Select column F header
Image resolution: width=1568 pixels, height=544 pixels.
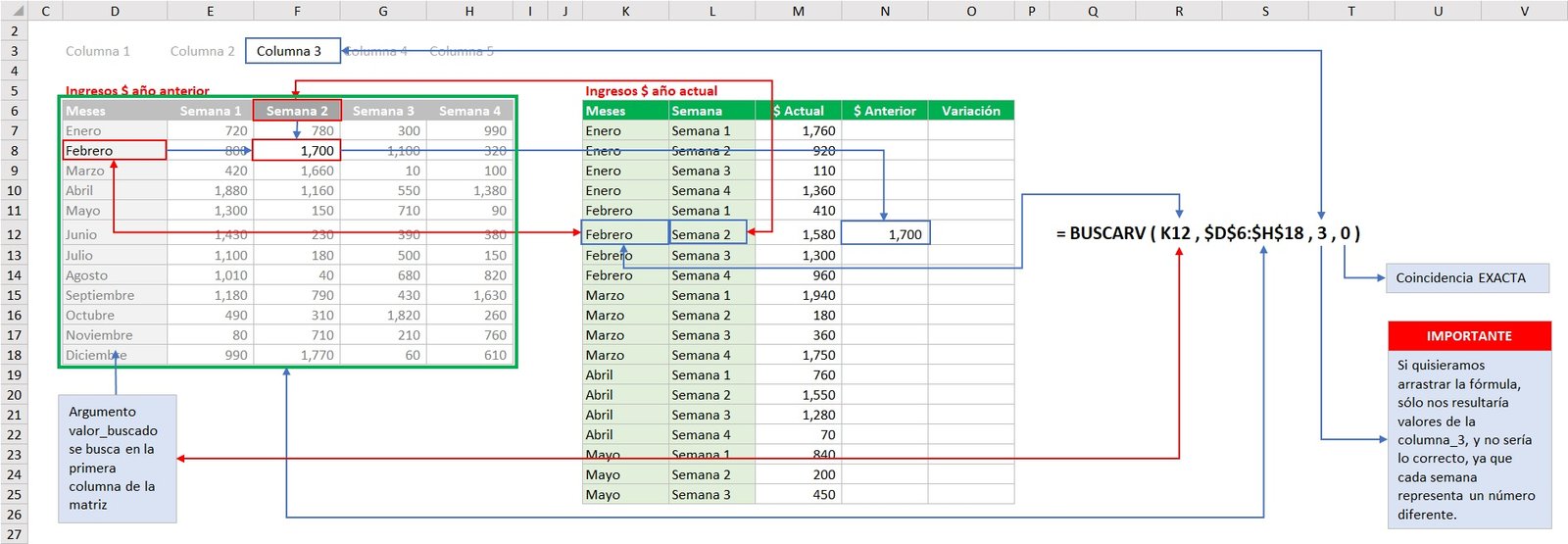point(297,11)
